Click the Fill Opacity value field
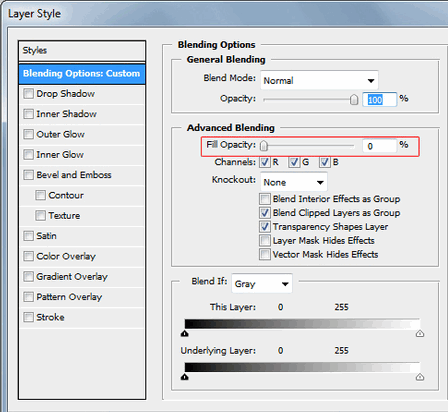The image size is (448, 412). [380, 146]
